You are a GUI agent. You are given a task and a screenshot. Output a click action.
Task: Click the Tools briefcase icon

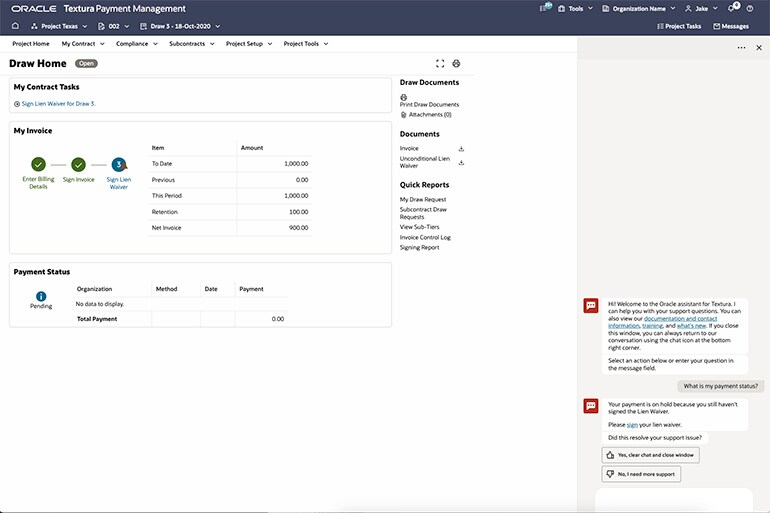(561, 8)
